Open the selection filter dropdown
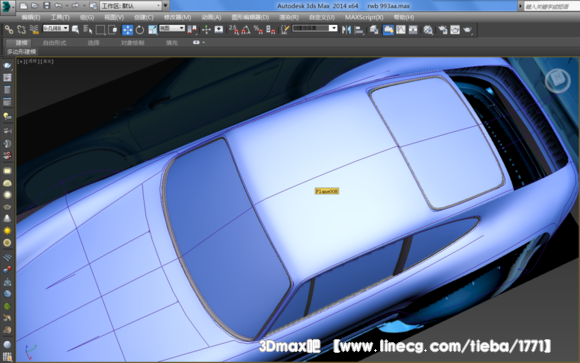The width and height of the screenshot is (580, 363). tap(56, 28)
